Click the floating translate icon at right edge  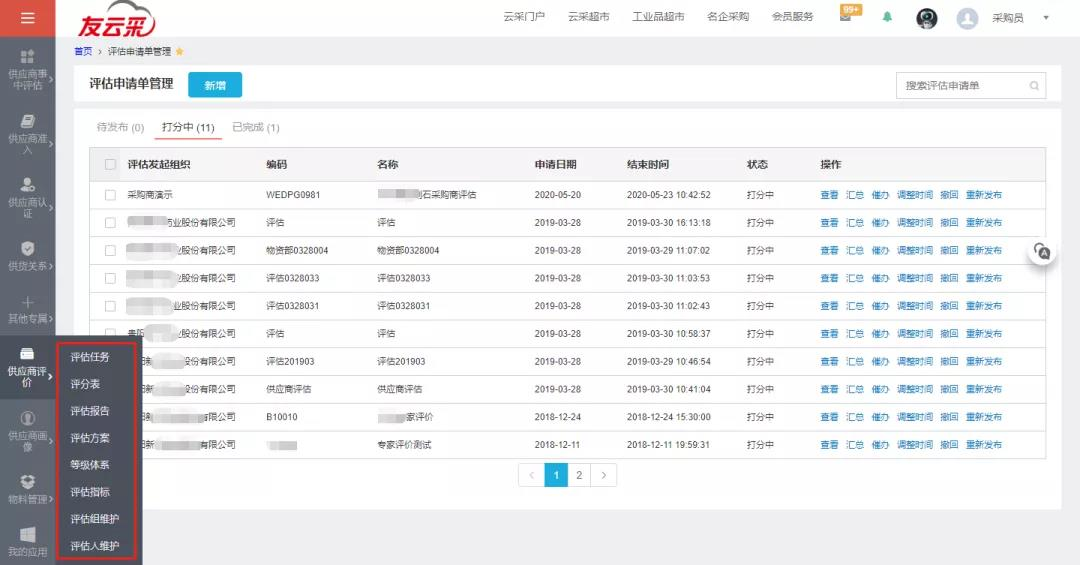1042,252
